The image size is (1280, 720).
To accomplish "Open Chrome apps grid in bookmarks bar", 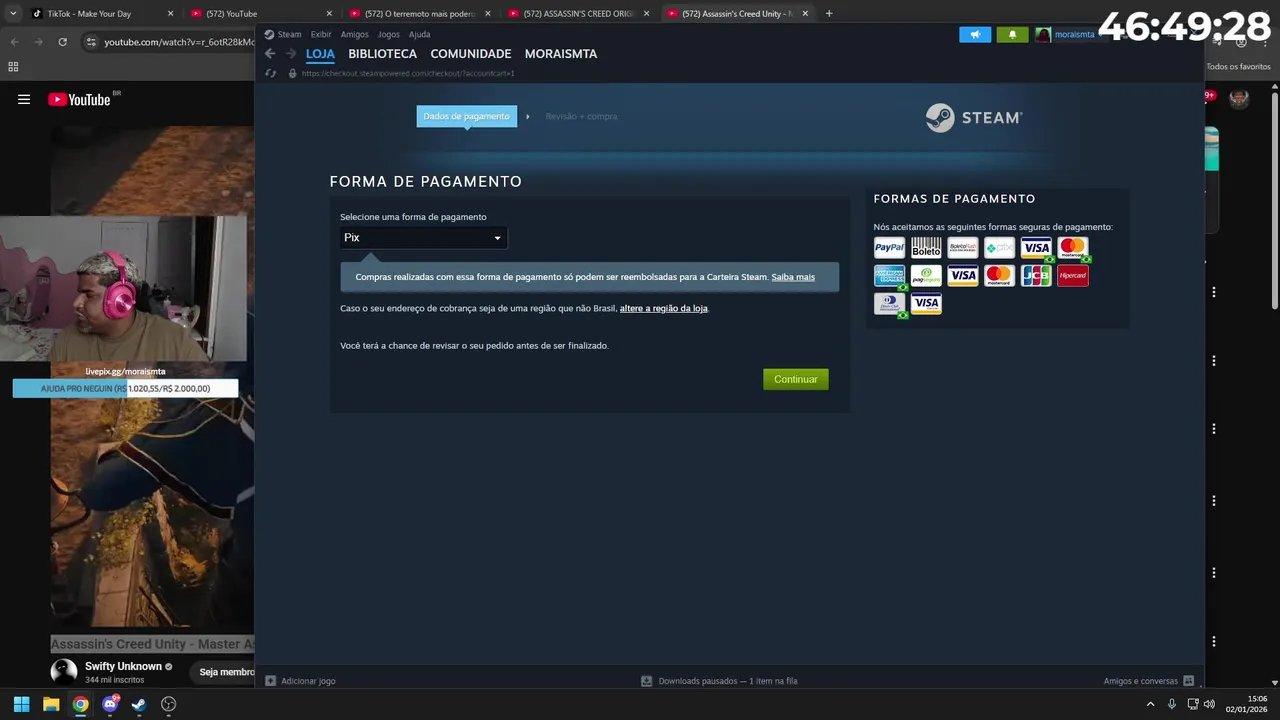I will click(13, 67).
